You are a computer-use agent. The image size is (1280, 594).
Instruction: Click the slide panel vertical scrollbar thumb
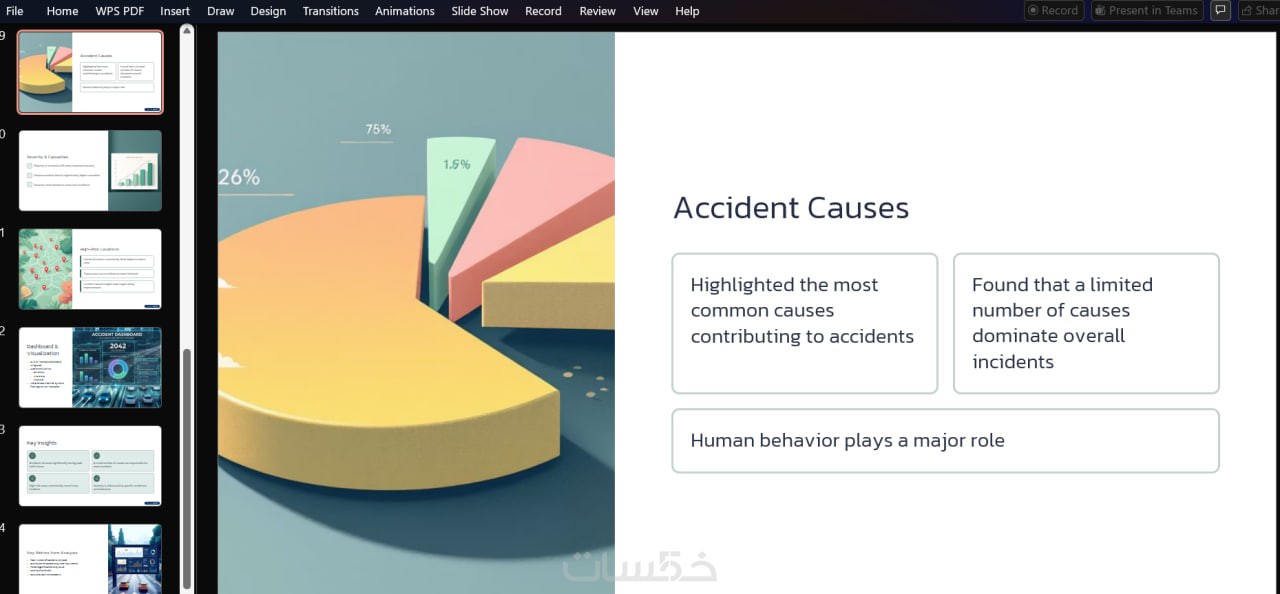(187, 468)
